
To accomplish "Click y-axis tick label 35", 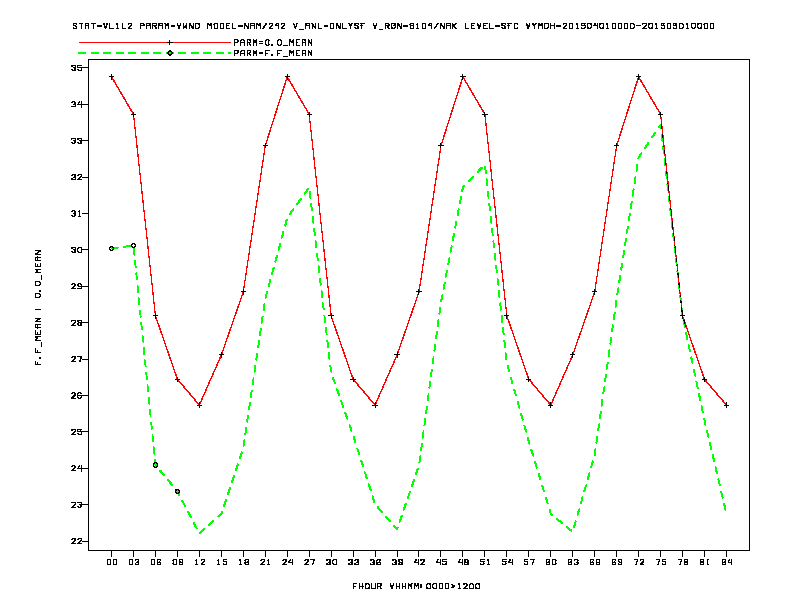I will tap(76, 68).
